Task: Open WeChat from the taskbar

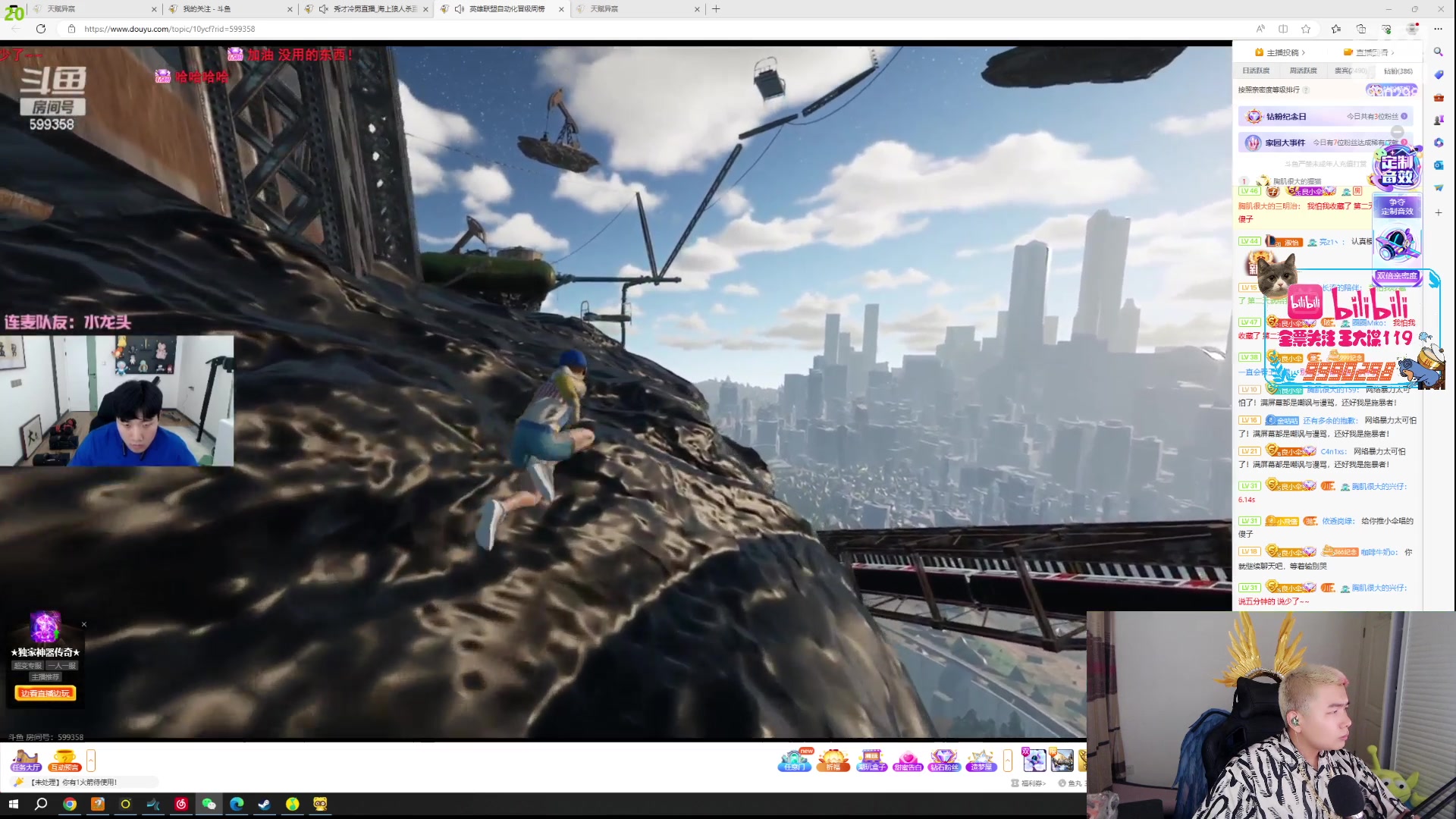Action: coord(209,804)
